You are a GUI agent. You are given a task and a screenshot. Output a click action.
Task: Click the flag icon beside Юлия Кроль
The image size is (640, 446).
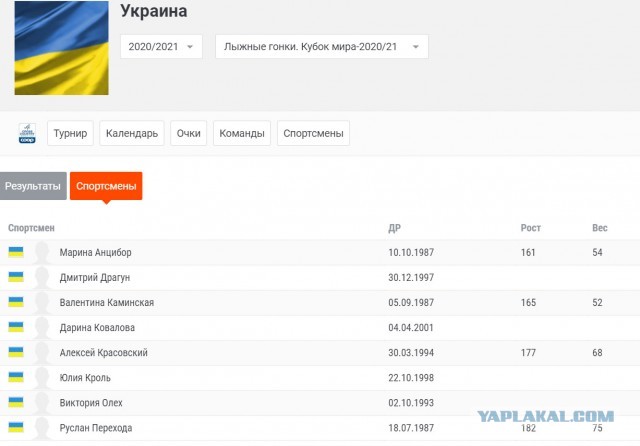click(16, 377)
